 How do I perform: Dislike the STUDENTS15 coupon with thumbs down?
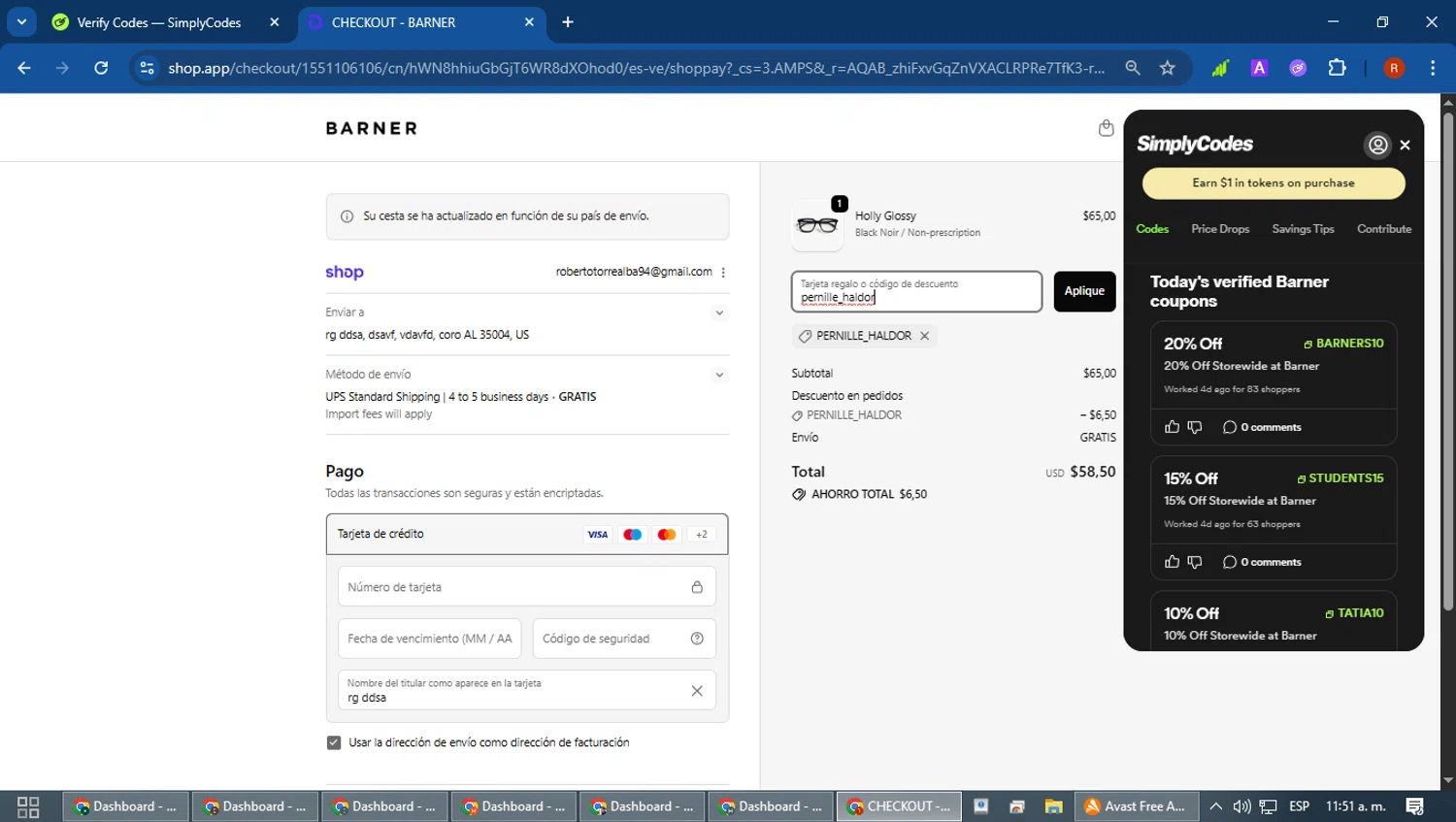[x=1195, y=562]
